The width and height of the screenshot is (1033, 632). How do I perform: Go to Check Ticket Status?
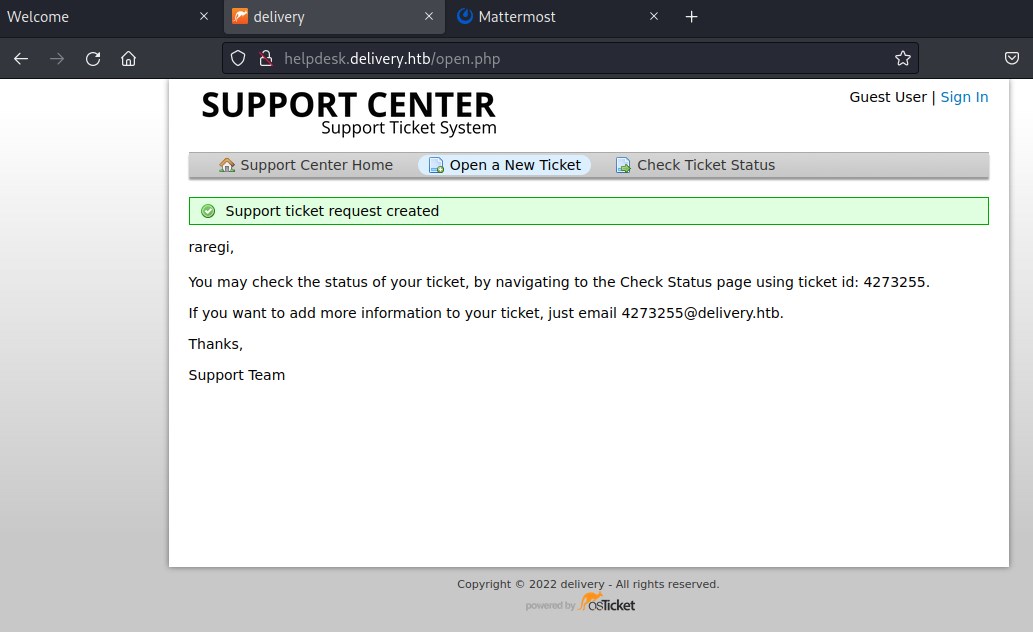(x=695, y=165)
